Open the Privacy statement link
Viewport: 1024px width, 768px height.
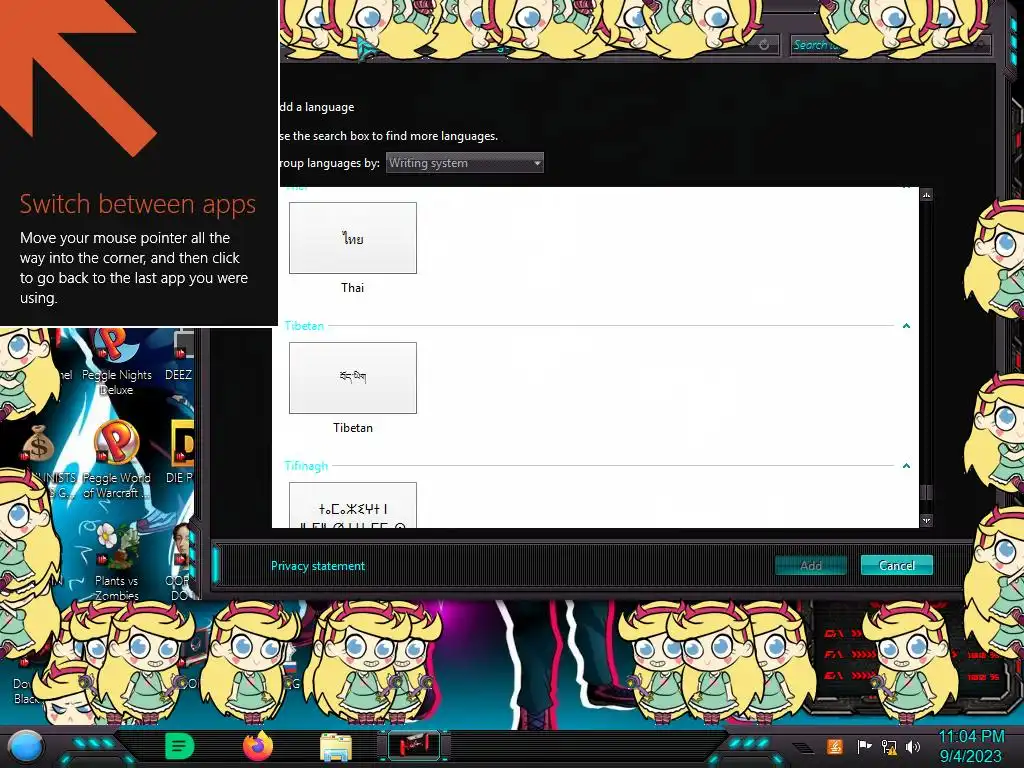(x=317, y=566)
